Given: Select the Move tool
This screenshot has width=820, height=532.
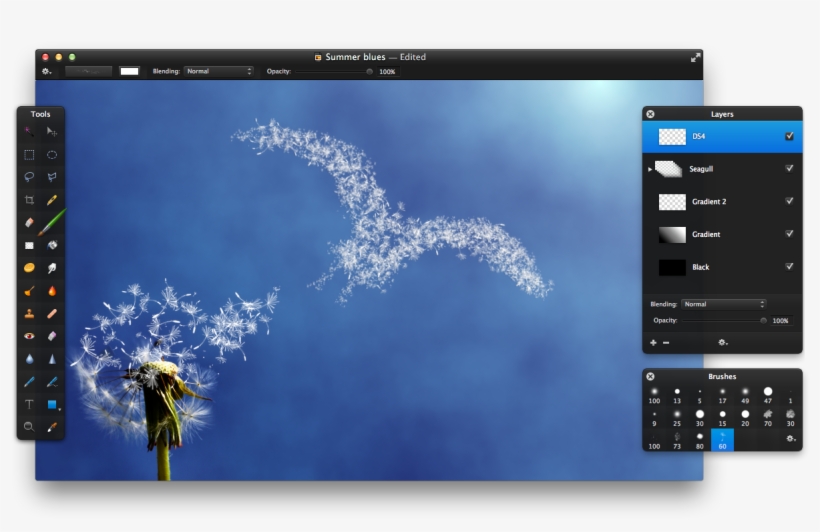Looking at the screenshot, I should pyautogui.click(x=52, y=131).
